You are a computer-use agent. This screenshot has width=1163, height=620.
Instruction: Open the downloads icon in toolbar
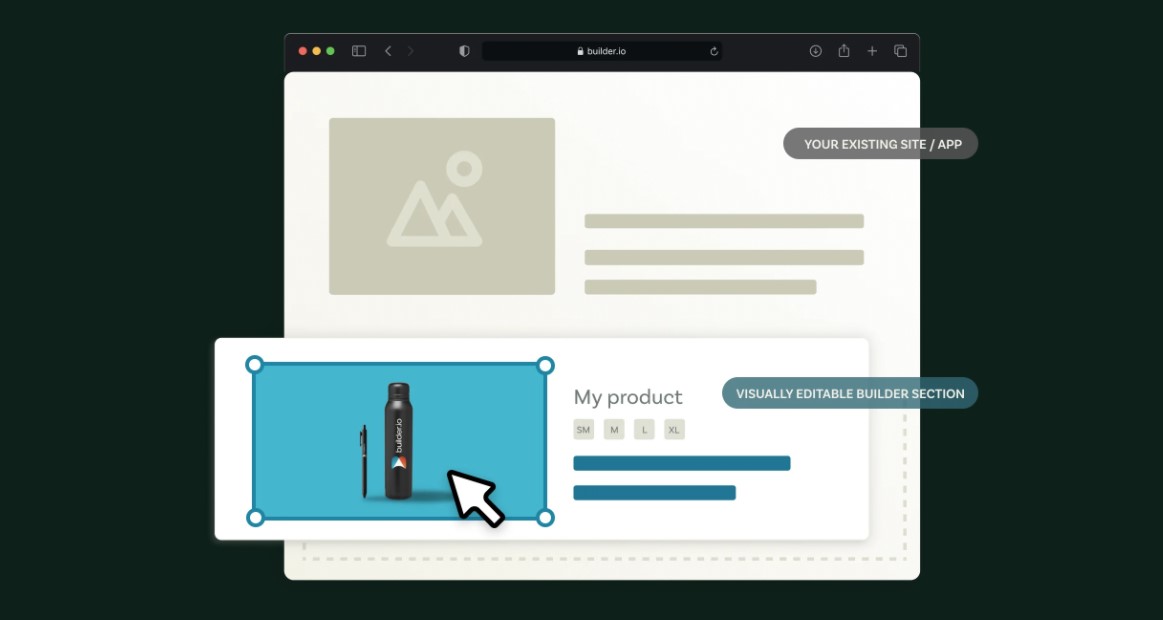[x=816, y=51]
